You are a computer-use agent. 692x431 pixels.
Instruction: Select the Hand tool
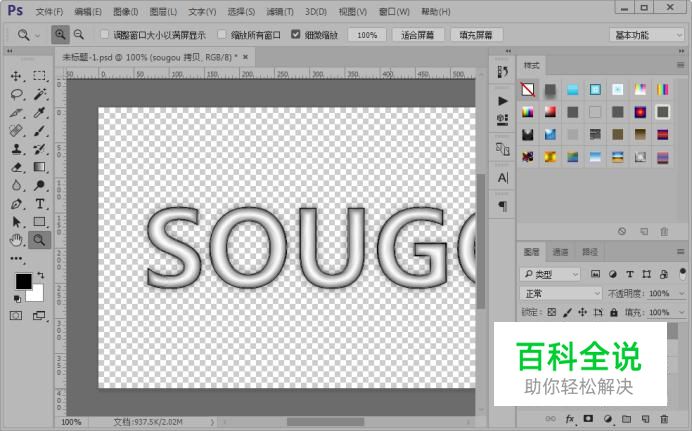point(16,240)
